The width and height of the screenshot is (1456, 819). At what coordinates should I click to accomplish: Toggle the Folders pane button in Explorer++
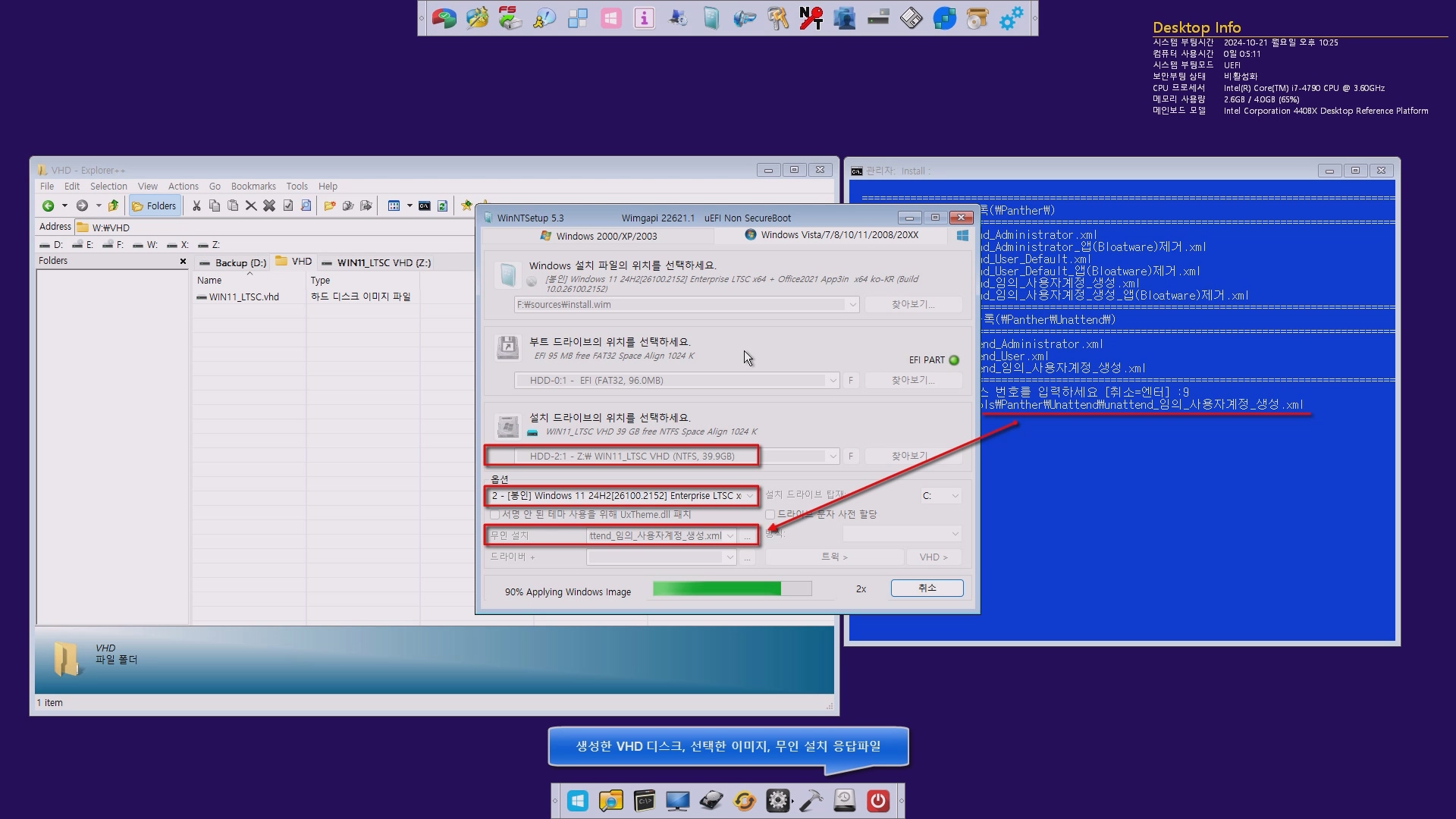point(155,206)
